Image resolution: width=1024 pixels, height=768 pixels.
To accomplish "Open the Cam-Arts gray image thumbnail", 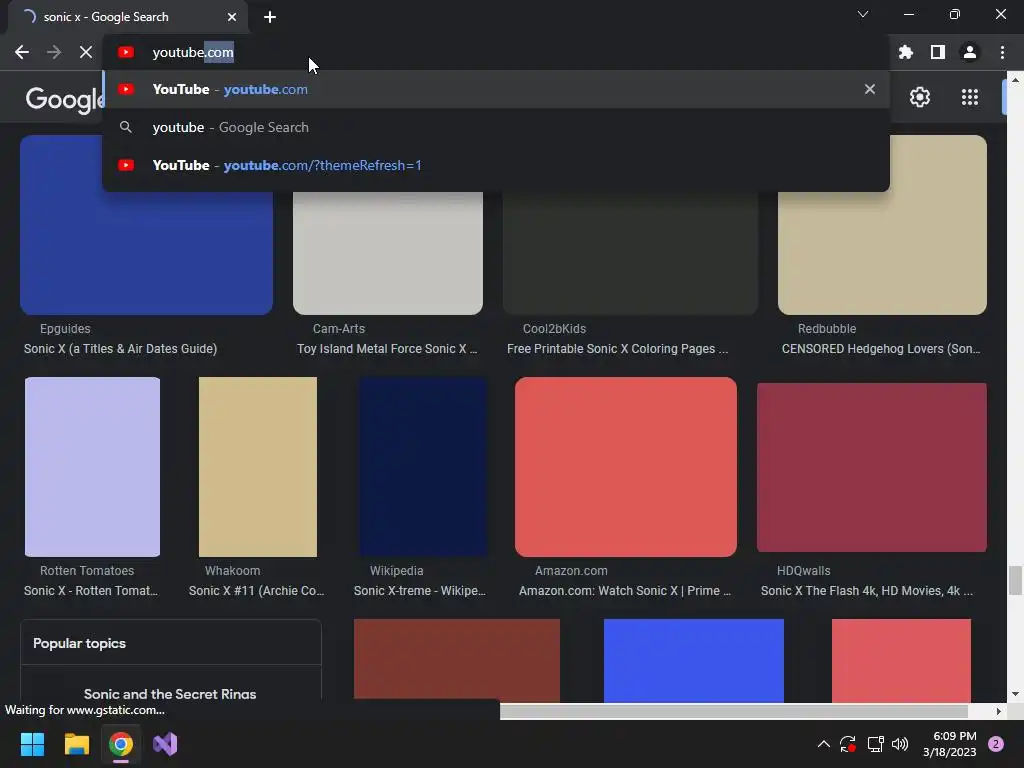I will point(388,253).
